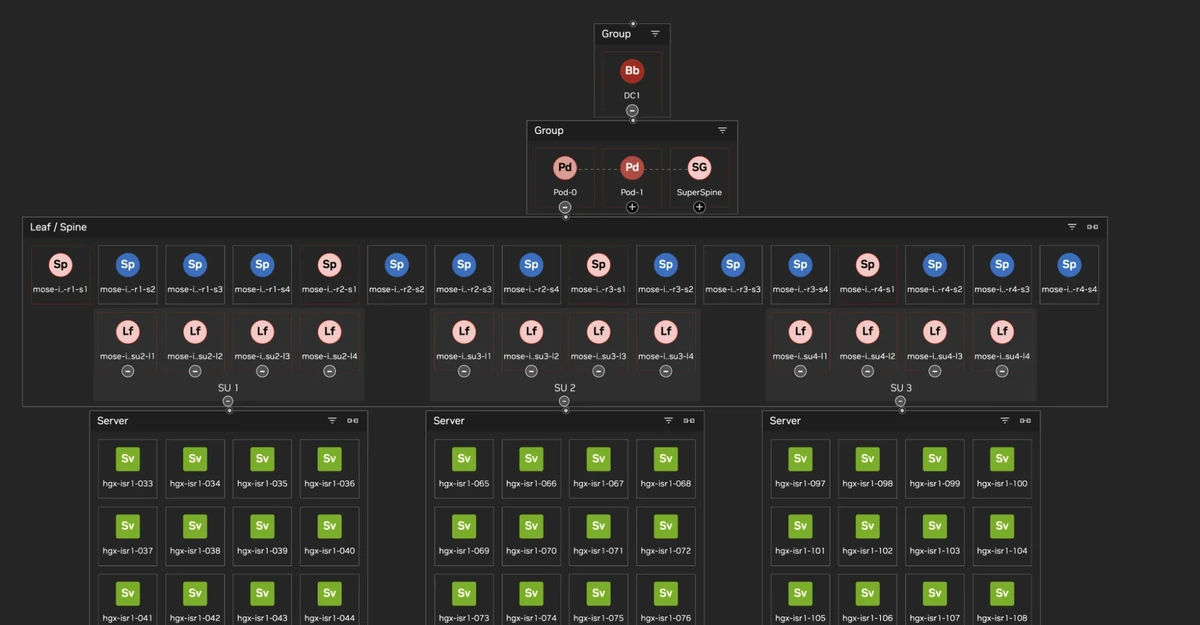Click layout icon in SU 3 Server panel
This screenshot has width=1200, height=625.
[x=1025, y=421]
